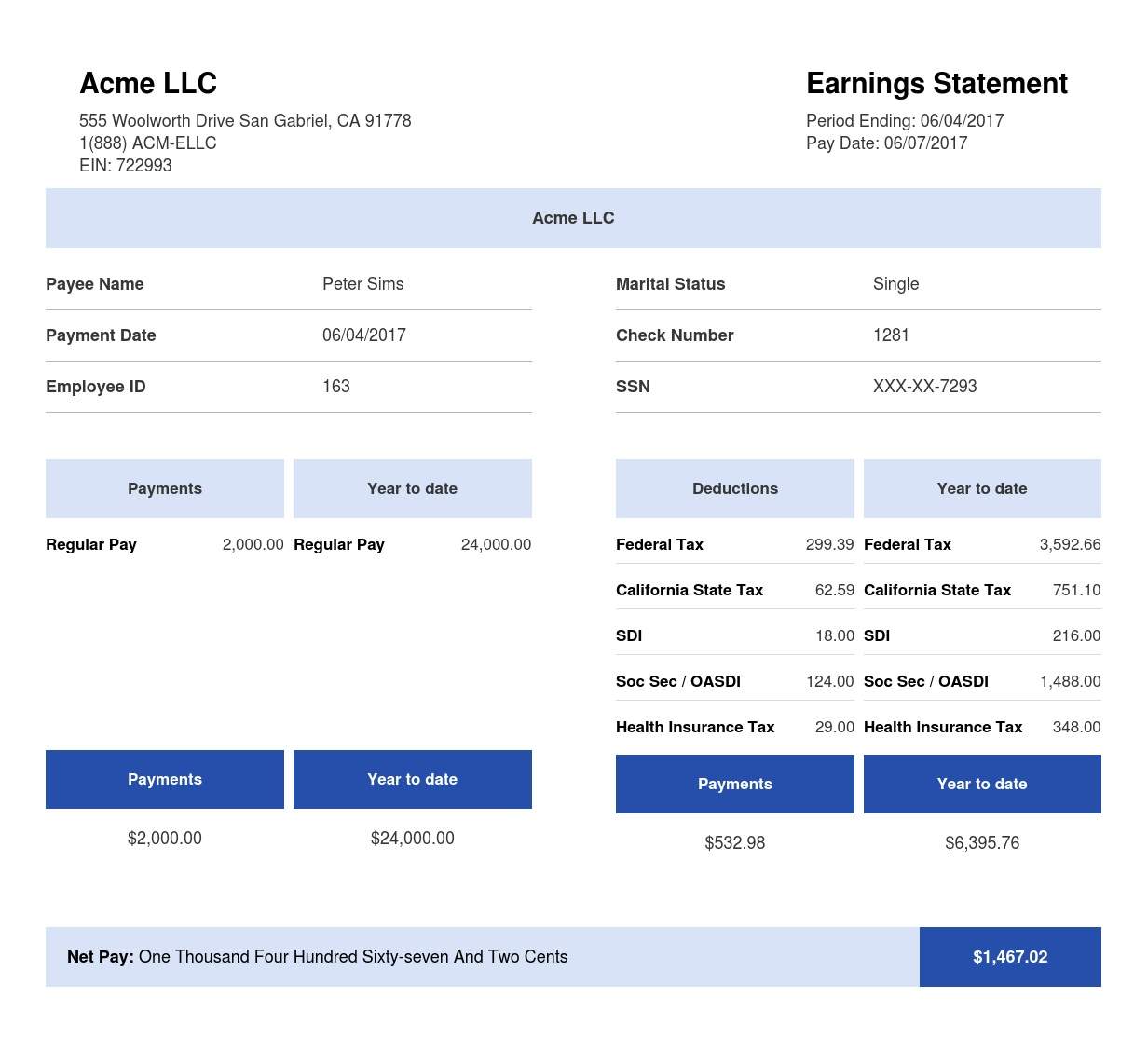Click the Payments column header

tap(165, 488)
